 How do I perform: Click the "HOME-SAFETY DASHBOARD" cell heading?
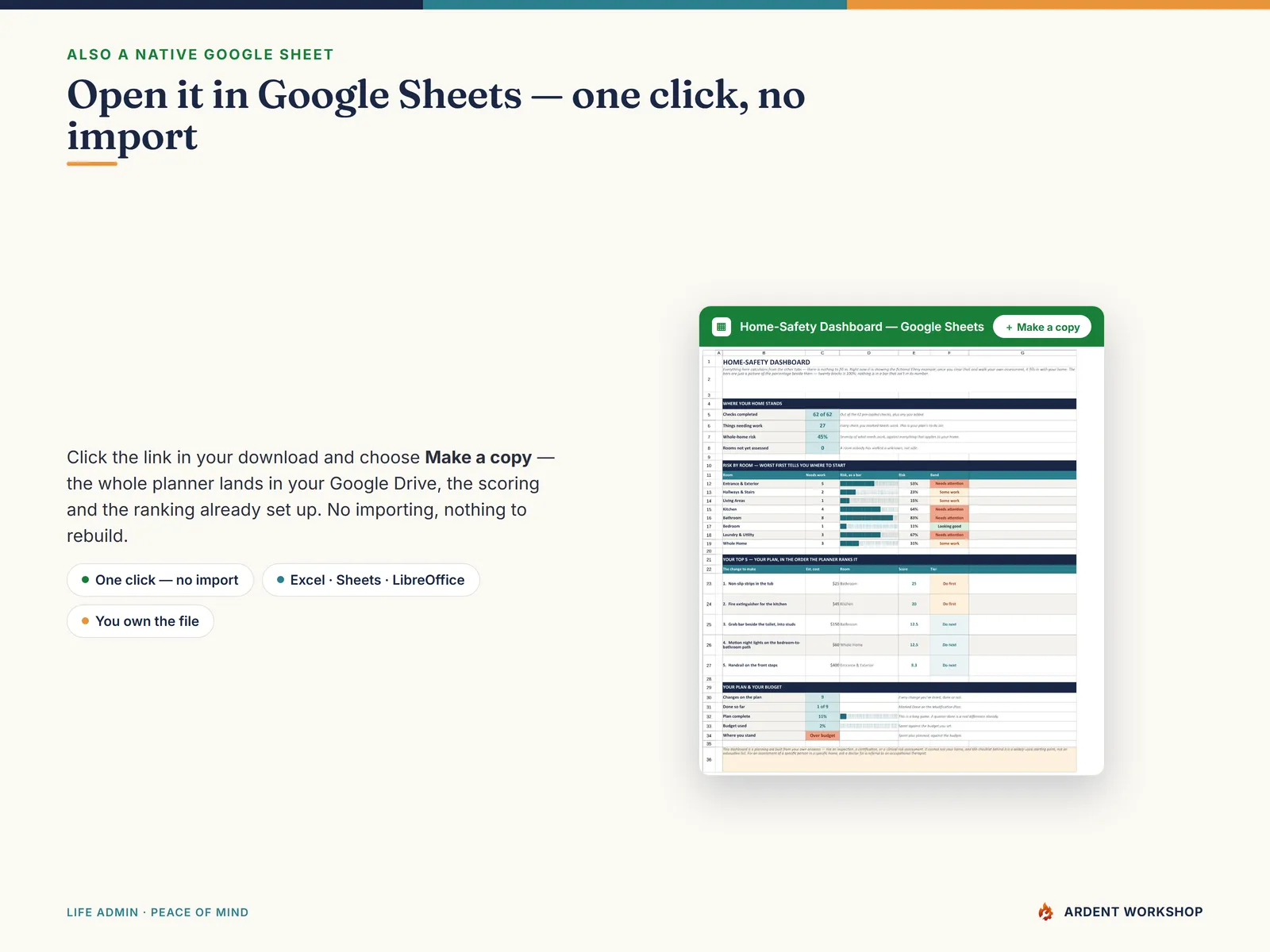click(766, 362)
